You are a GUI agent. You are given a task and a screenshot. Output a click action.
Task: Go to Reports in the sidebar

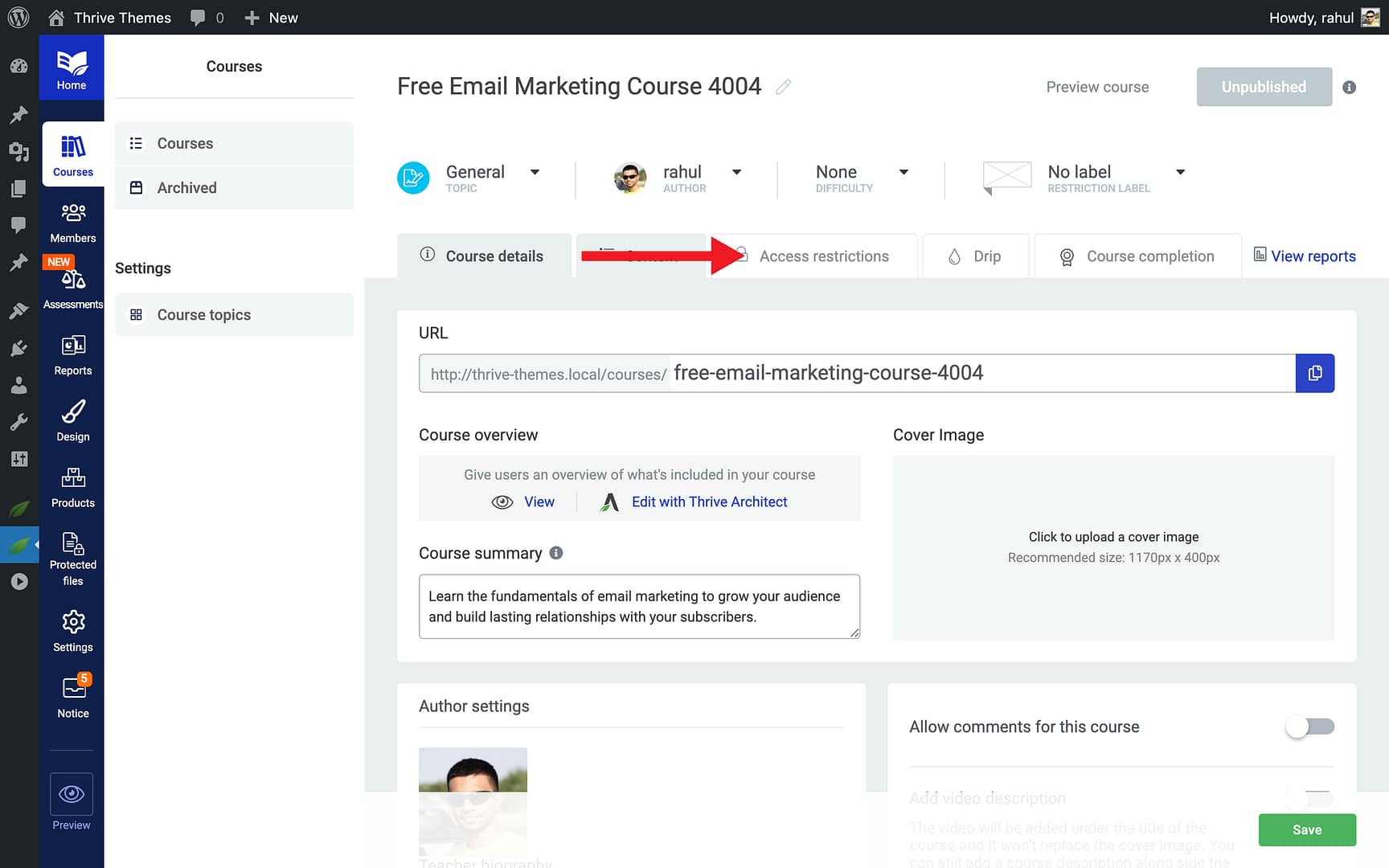click(72, 355)
